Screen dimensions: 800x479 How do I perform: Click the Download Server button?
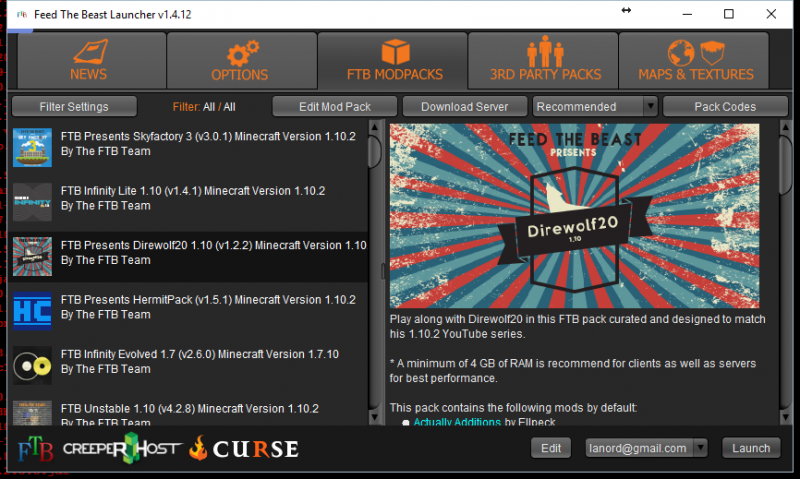click(465, 107)
